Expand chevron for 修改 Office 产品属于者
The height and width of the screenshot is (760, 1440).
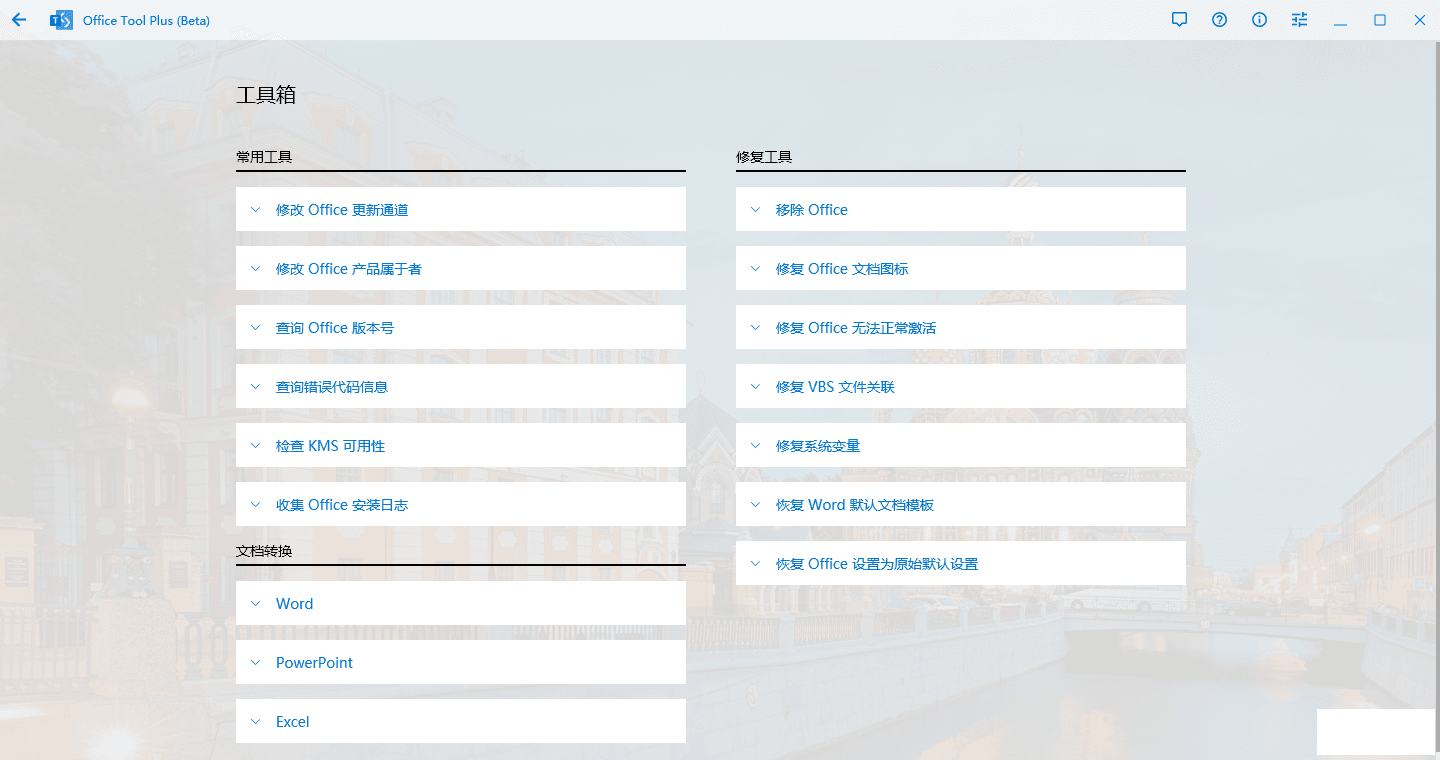[255, 269]
